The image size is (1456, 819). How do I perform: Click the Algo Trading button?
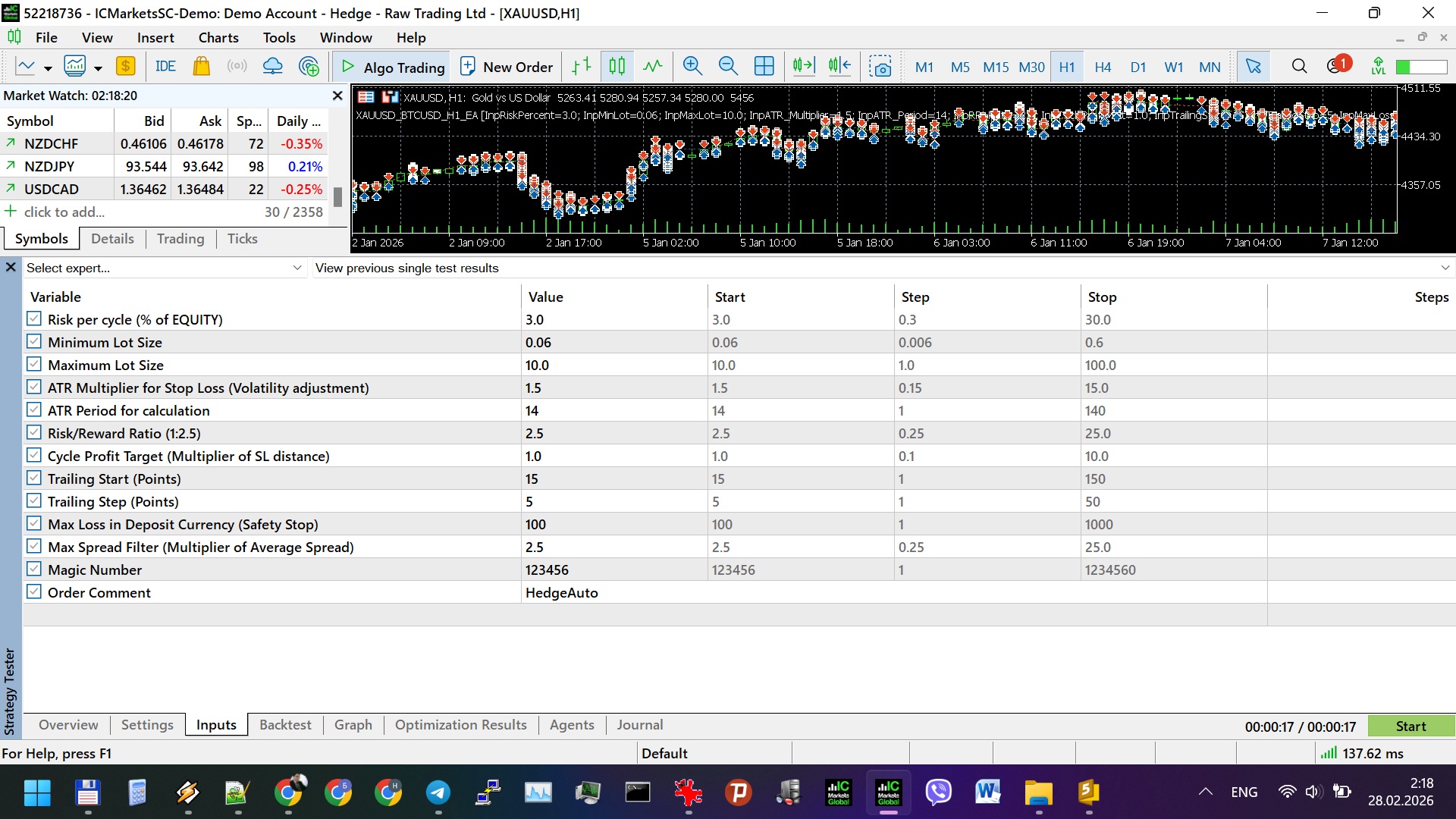pos(392,67)
